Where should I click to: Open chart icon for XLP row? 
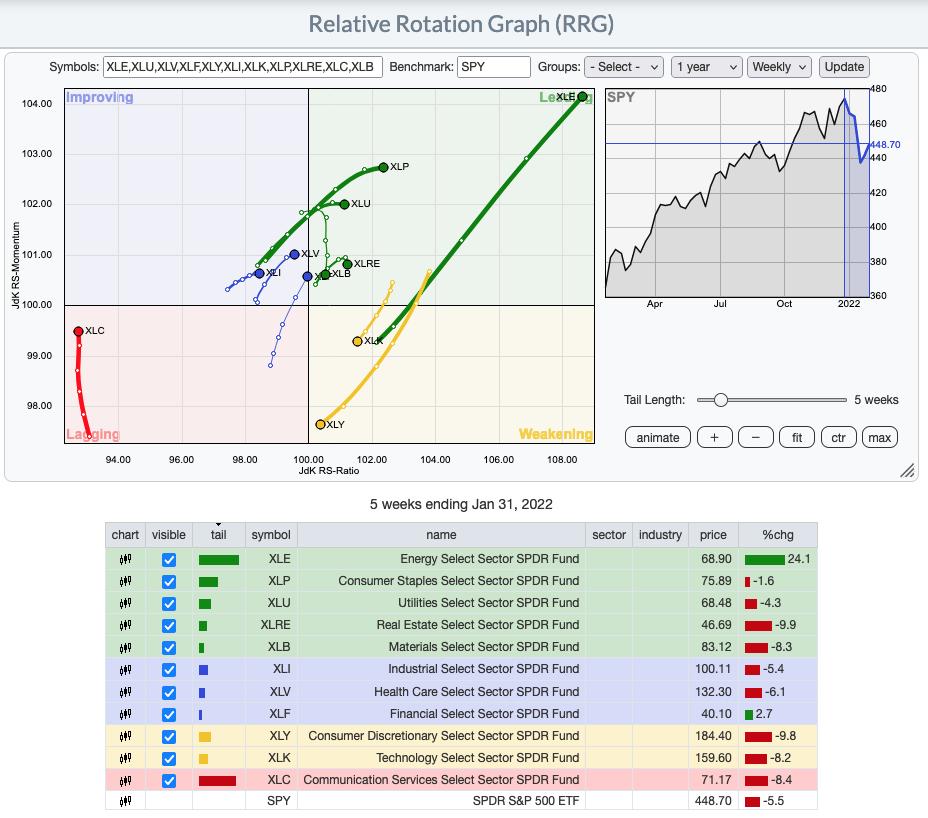(x=125, y=581)
